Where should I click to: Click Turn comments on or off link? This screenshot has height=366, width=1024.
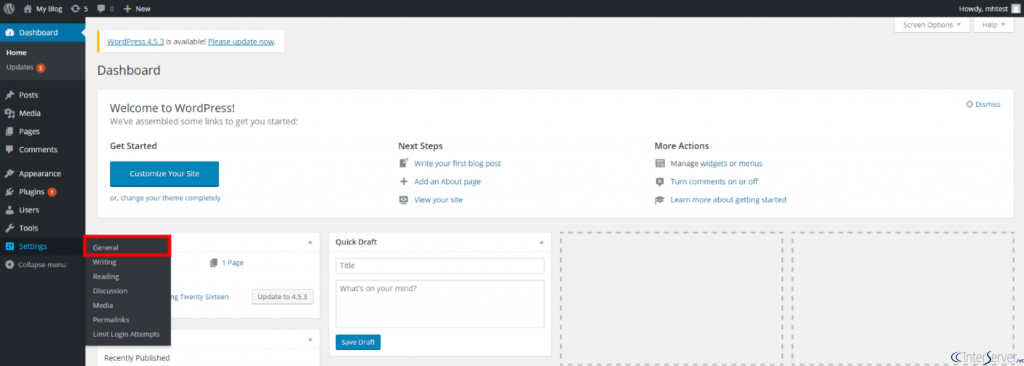tap(714, 182)
